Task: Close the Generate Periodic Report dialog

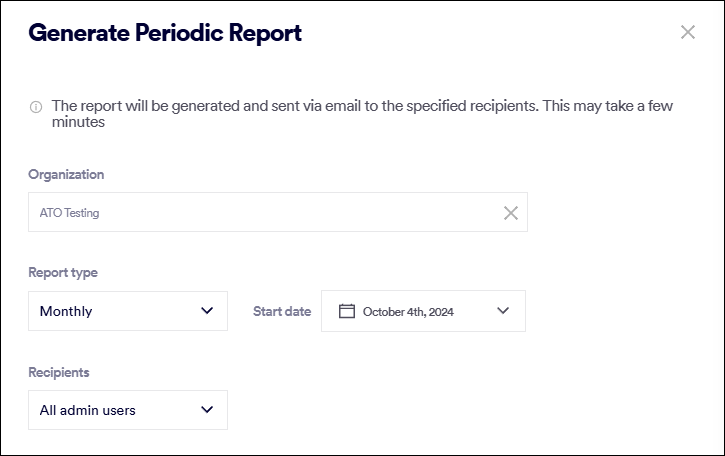Action: coord(688,32)
